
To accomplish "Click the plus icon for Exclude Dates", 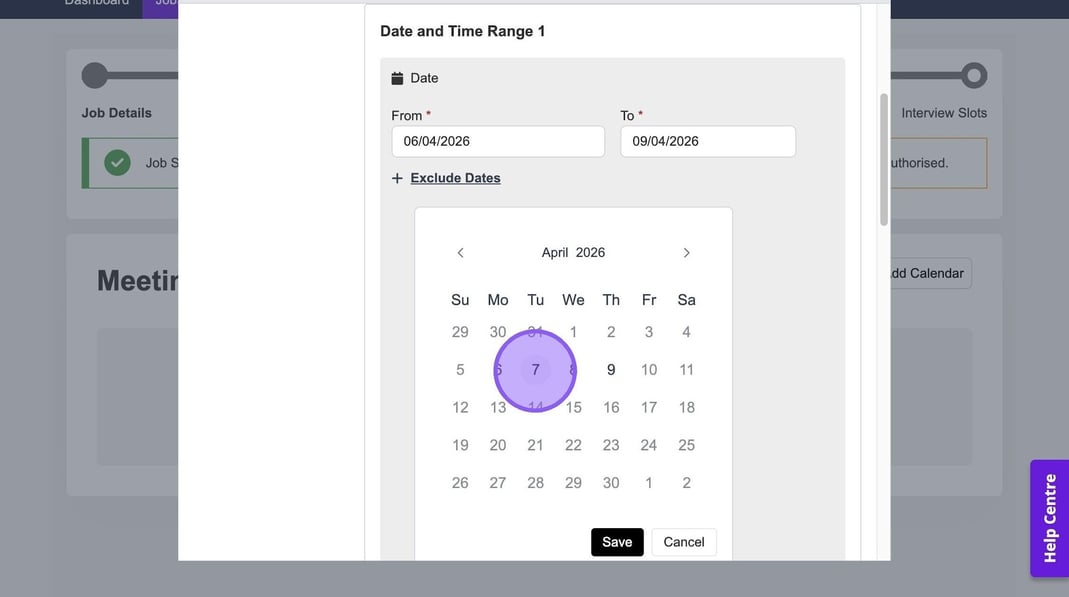I will click(x=397, y=178).
